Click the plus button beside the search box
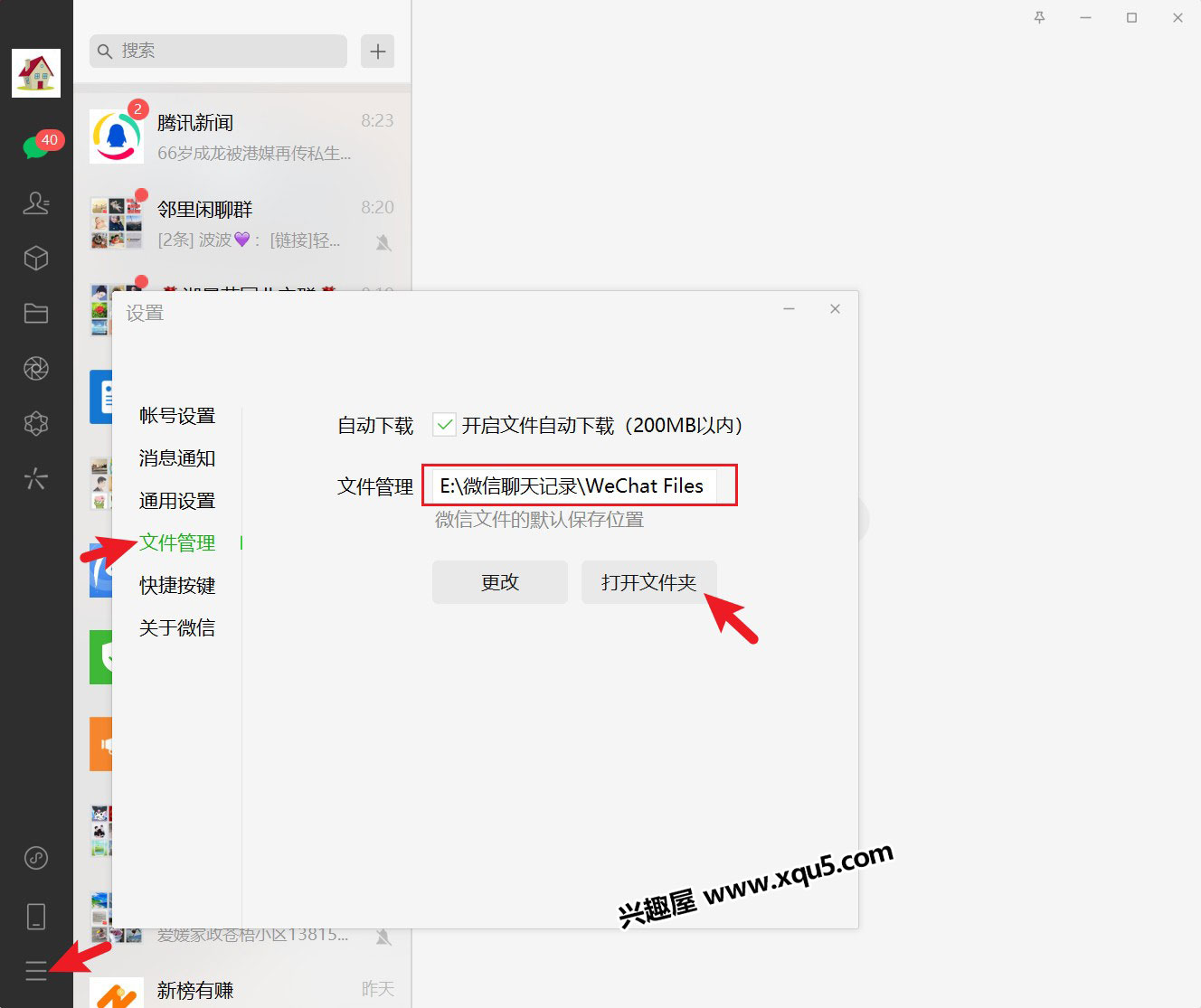 378,52
